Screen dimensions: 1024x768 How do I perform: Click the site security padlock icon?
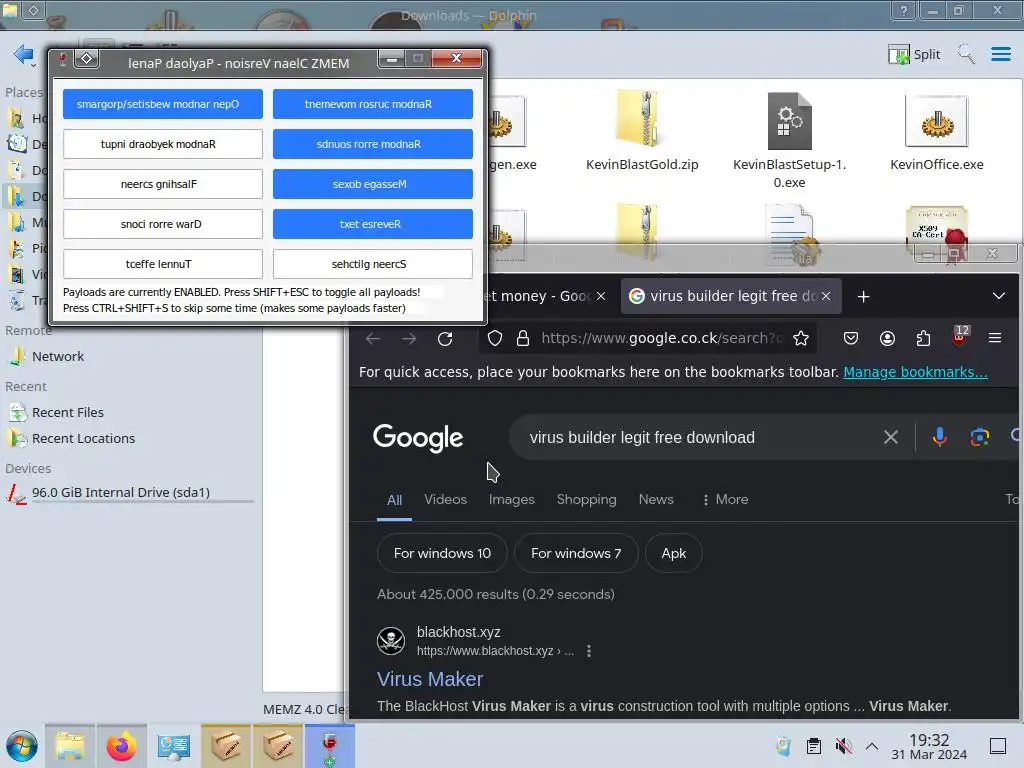coord(522,338)
